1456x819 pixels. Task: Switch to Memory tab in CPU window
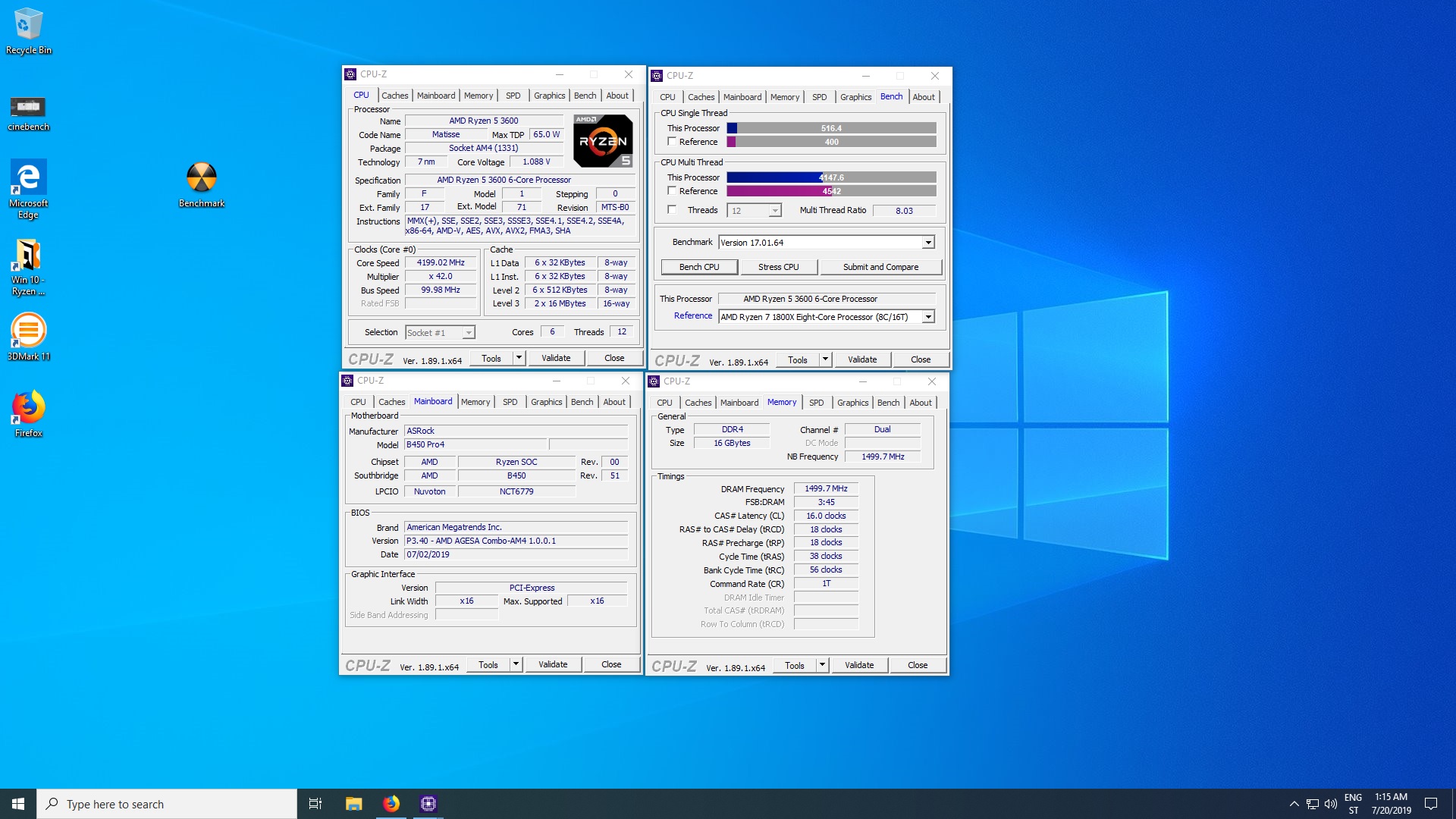pos(479,96)
